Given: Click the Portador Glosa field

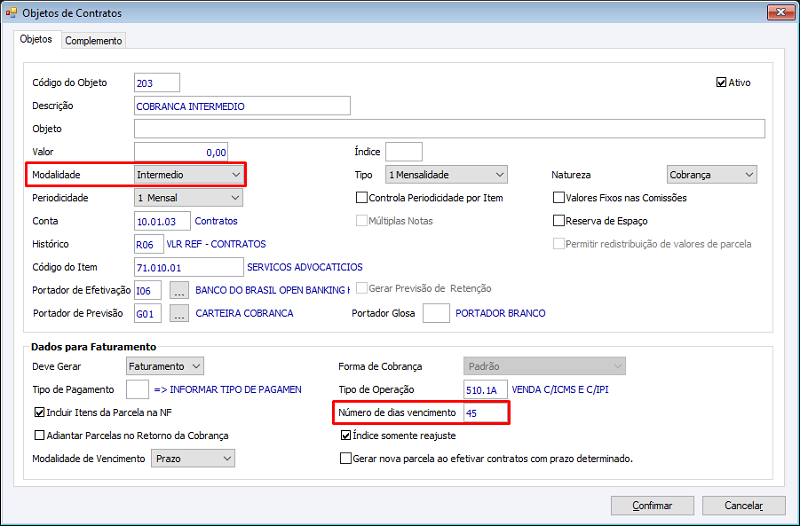Looking at the screenshot, I should [436, 313].
